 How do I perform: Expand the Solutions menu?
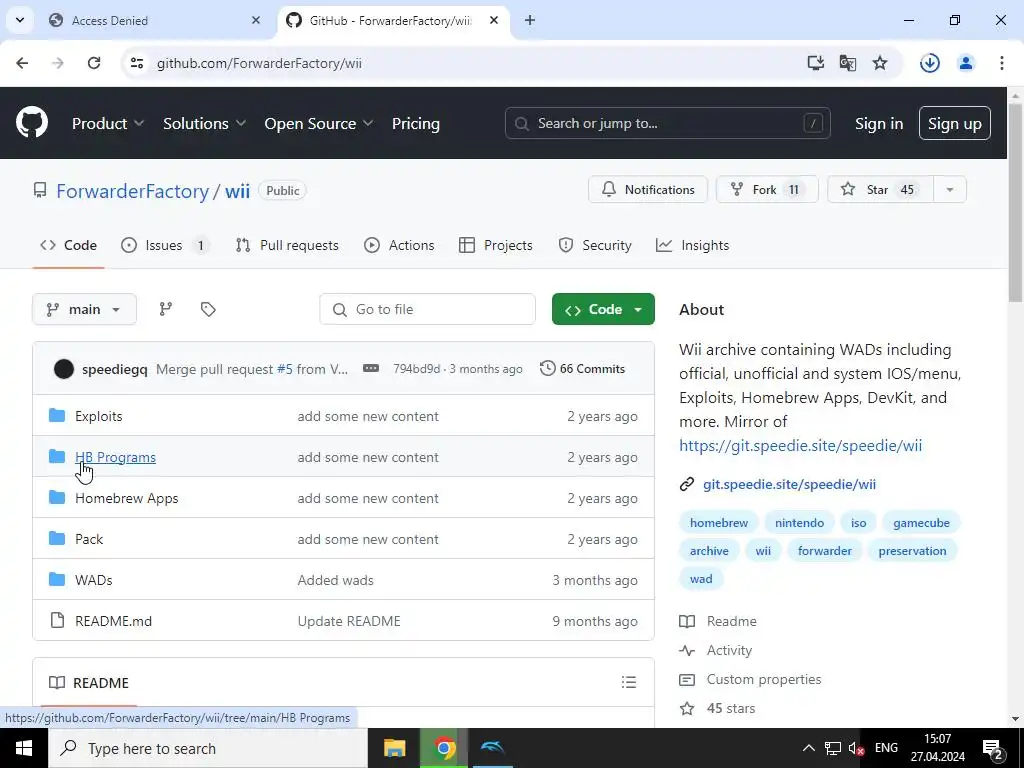[x=204, y=123]
